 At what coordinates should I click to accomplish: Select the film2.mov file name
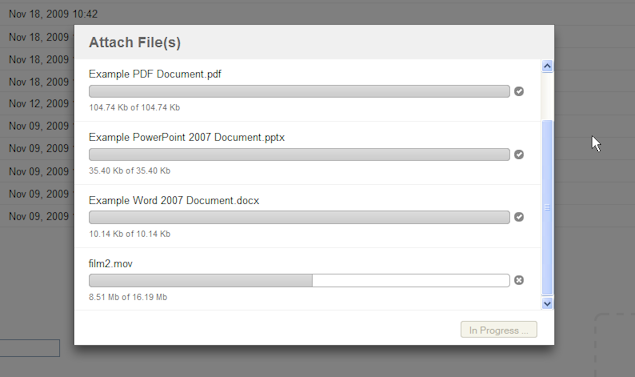pos(111,264)
